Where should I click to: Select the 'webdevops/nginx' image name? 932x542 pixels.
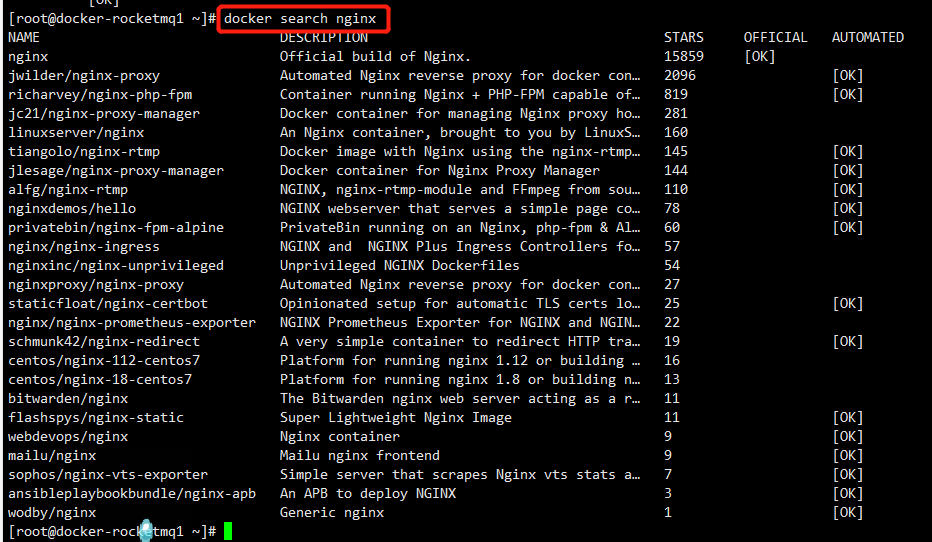tap(68, 437)
